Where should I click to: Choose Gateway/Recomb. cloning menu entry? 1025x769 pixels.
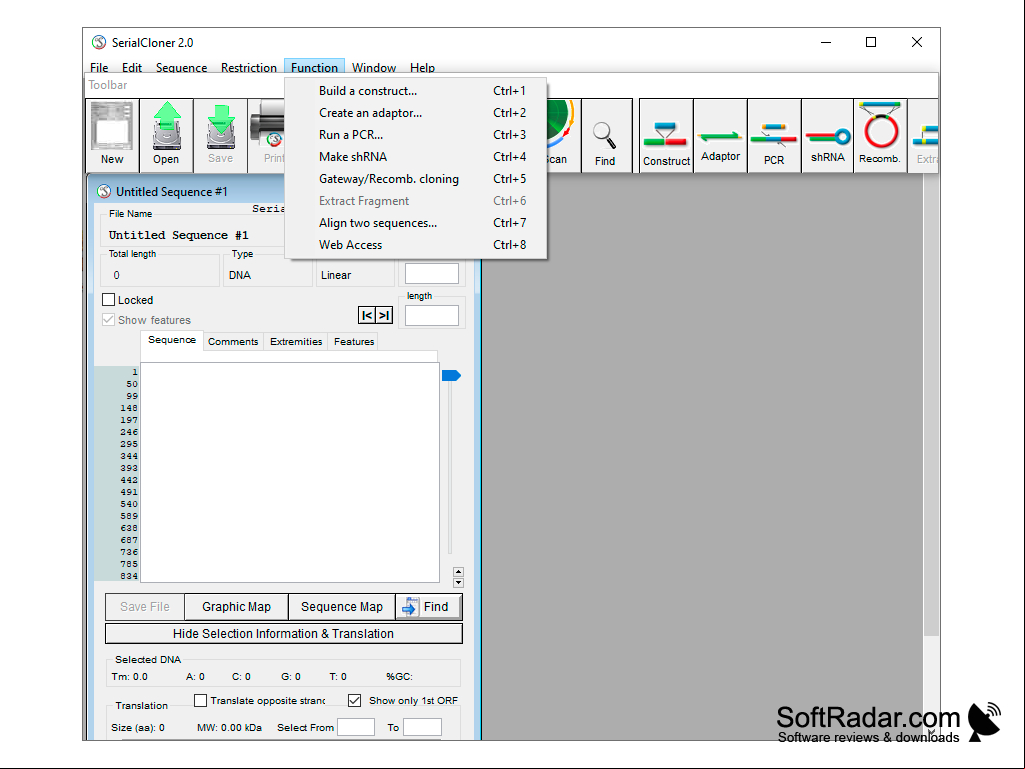(x=416, y=179)
